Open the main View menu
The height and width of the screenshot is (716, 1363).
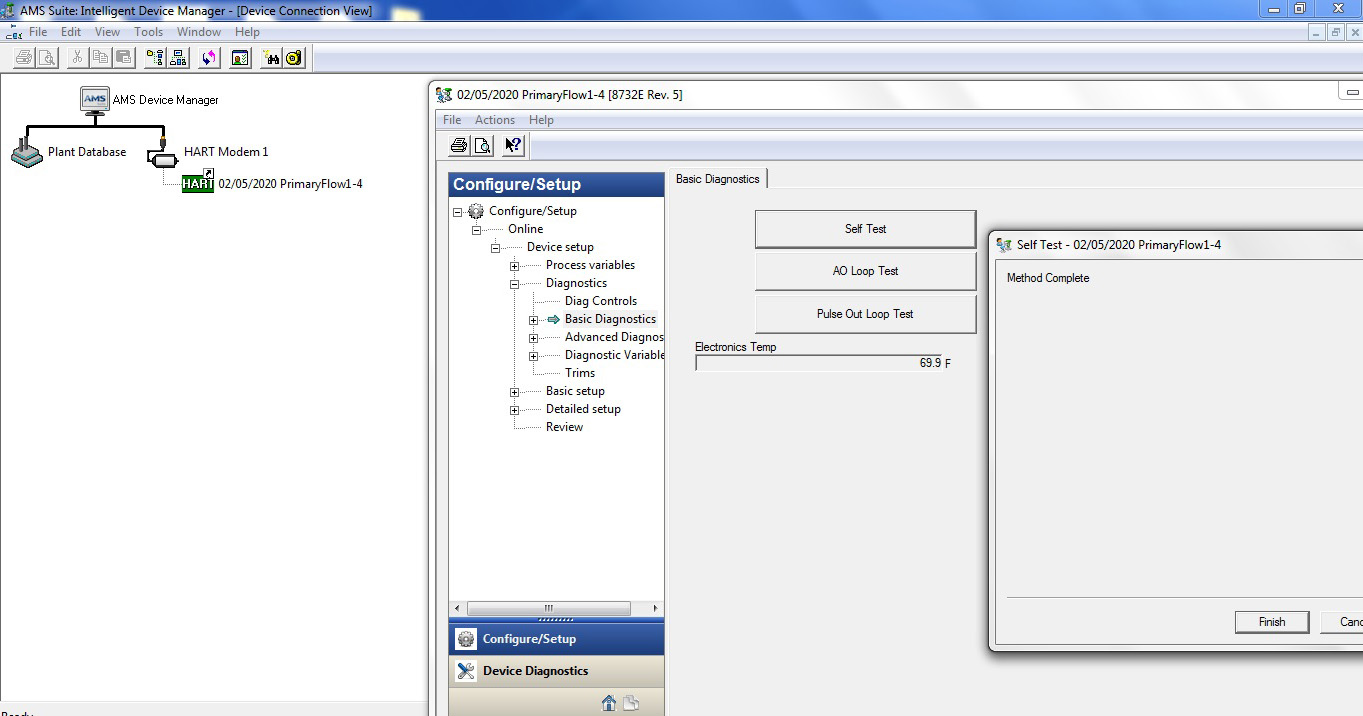107,32
